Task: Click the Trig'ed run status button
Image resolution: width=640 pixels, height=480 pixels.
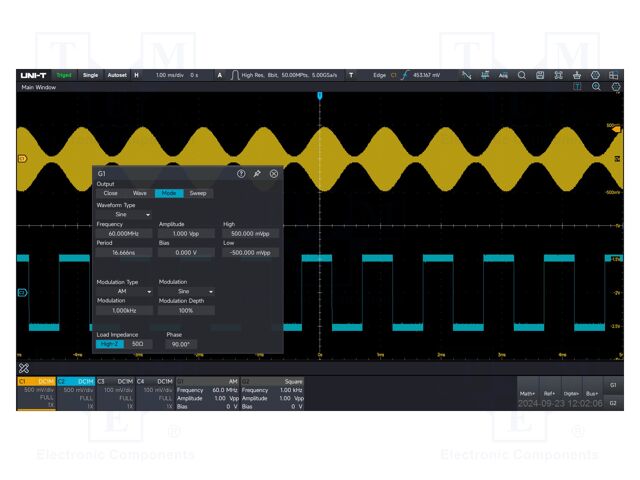Action: tap(64, 75)
